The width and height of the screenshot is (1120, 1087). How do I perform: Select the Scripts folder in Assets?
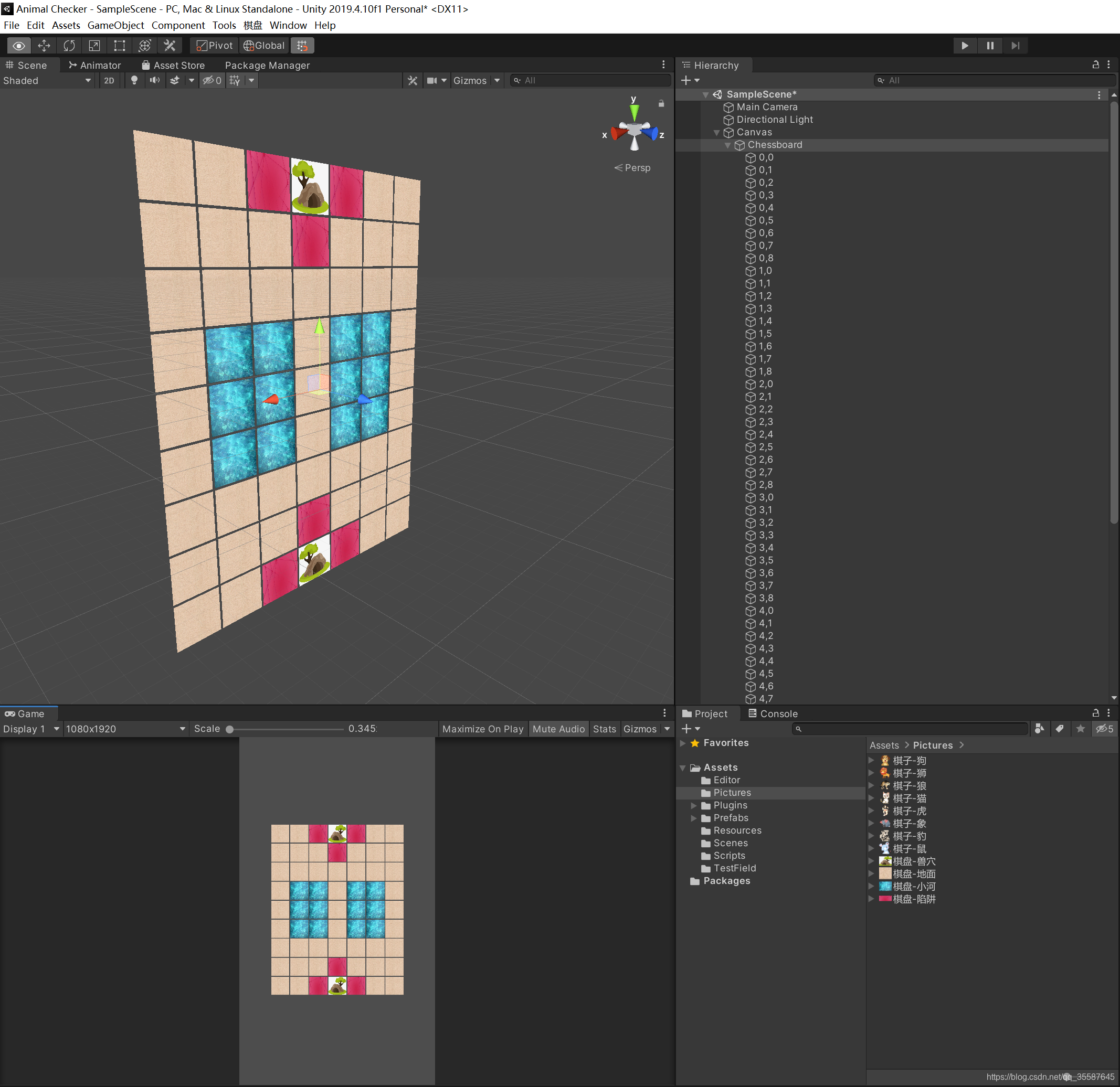(729, 856)
